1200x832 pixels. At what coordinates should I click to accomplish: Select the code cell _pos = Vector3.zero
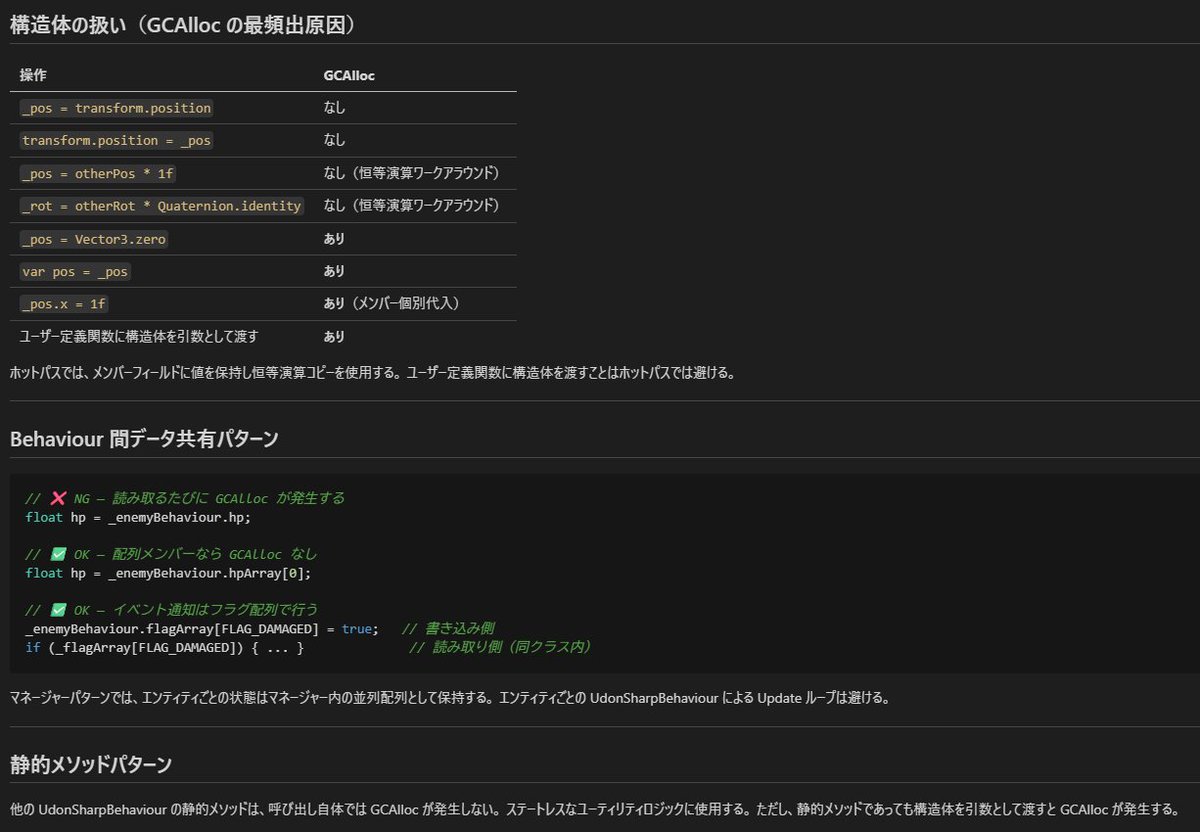(94, 239)
